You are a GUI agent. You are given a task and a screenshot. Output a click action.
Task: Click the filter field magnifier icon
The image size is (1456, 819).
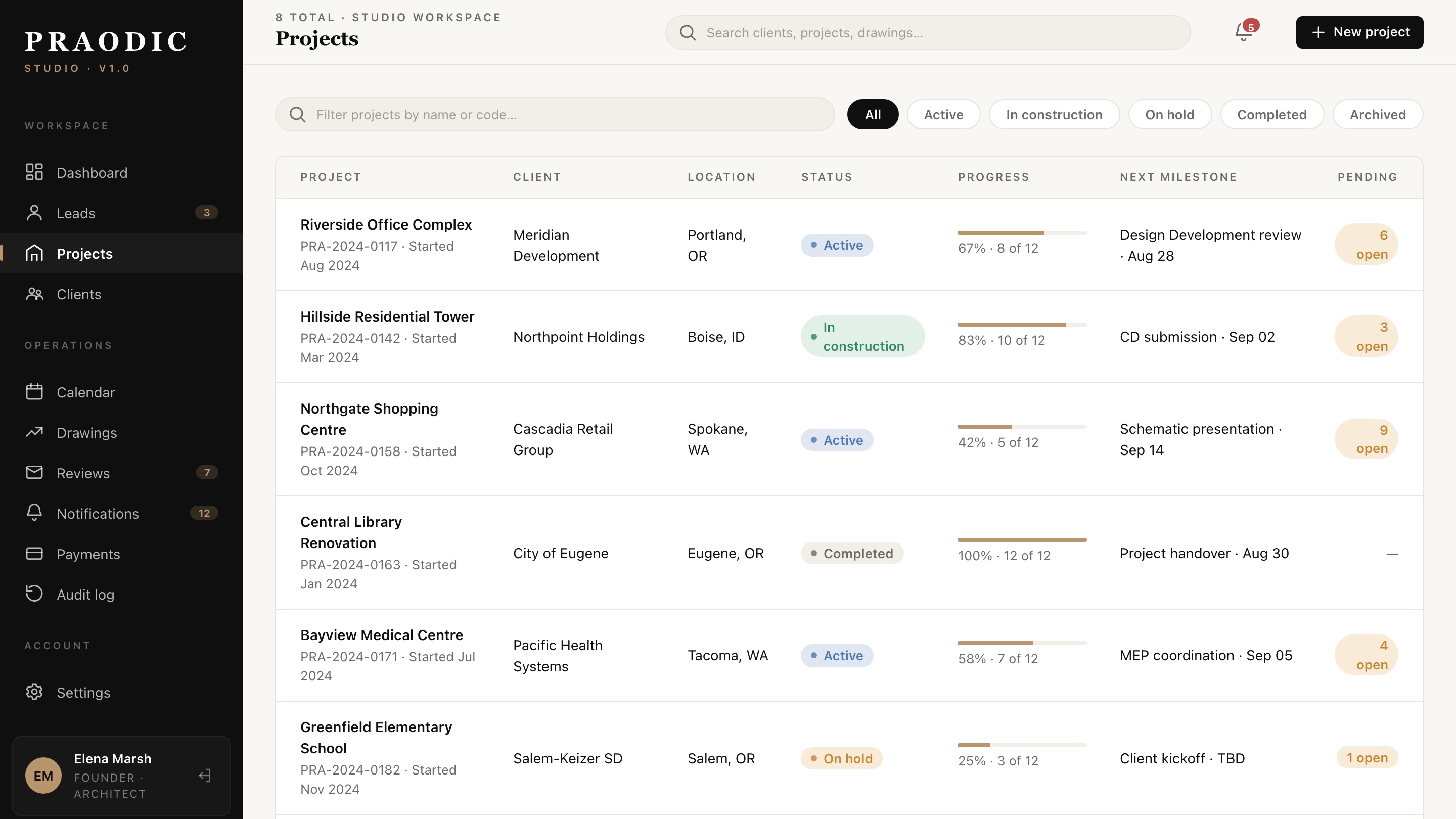pos(297,114)
